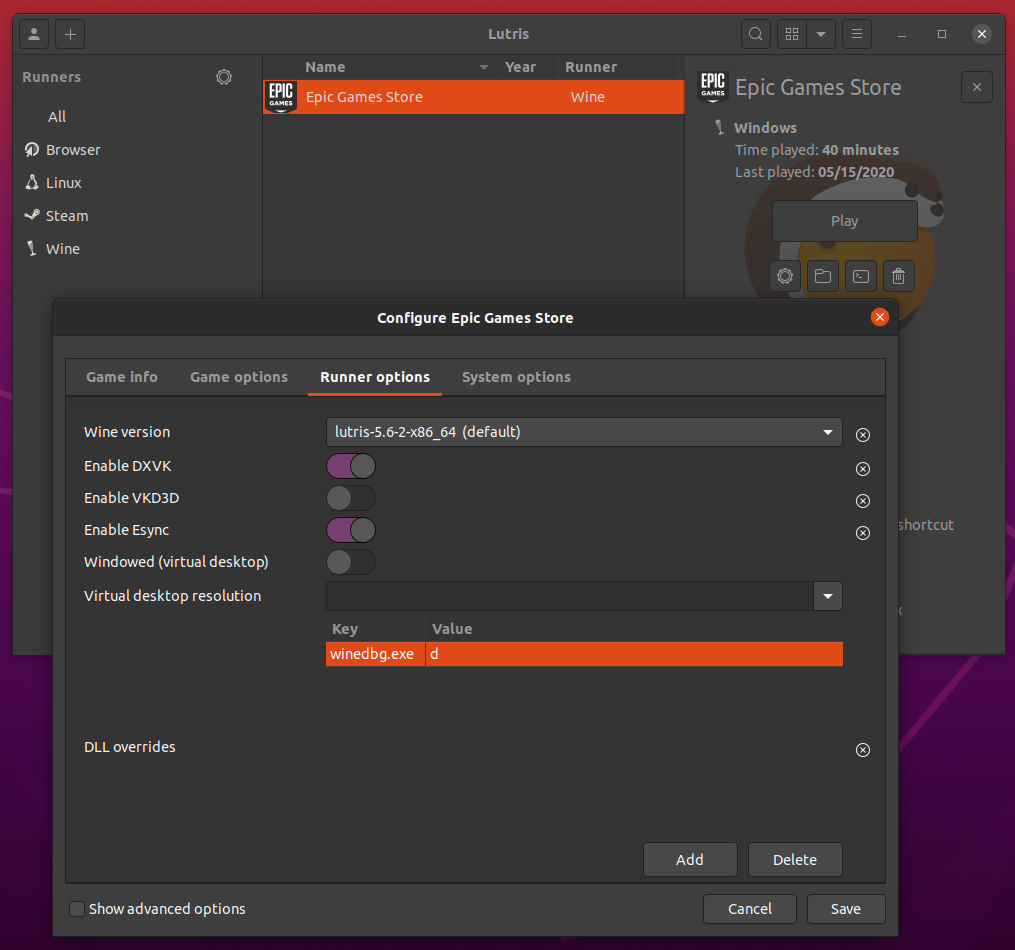Image resolution: width=1015 pixels, height=950 pixels.
Task: Click the browse files folder icon
Action: [x=823, y=276]
